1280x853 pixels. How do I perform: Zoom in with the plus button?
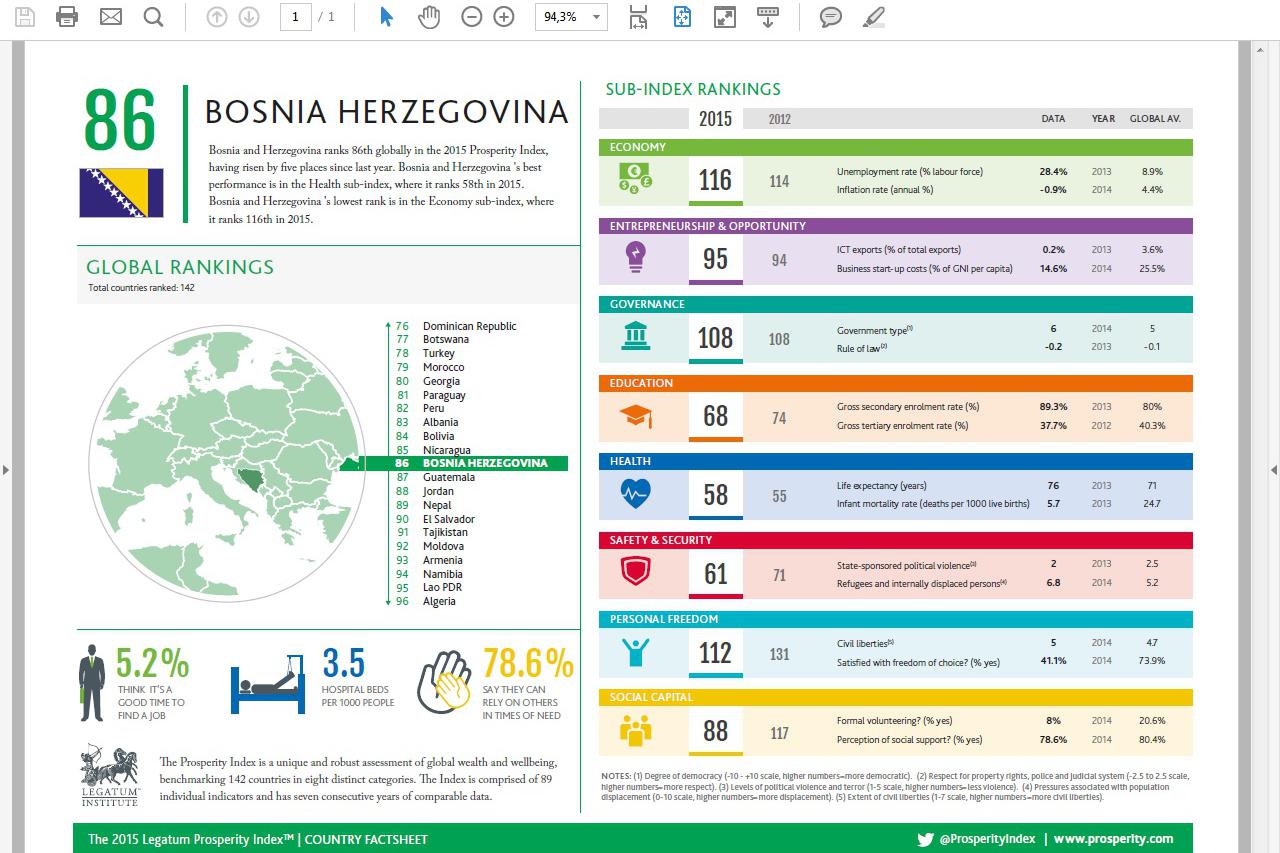504,17
